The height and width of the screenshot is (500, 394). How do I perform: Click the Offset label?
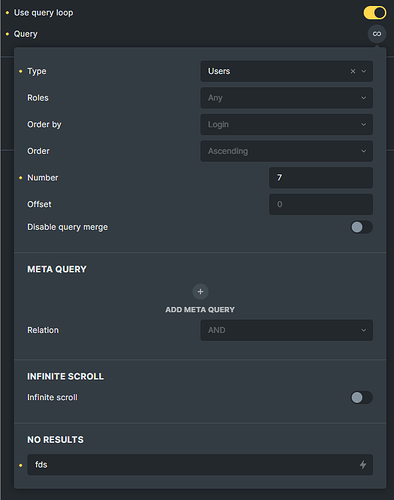click(x=39, y=204)
